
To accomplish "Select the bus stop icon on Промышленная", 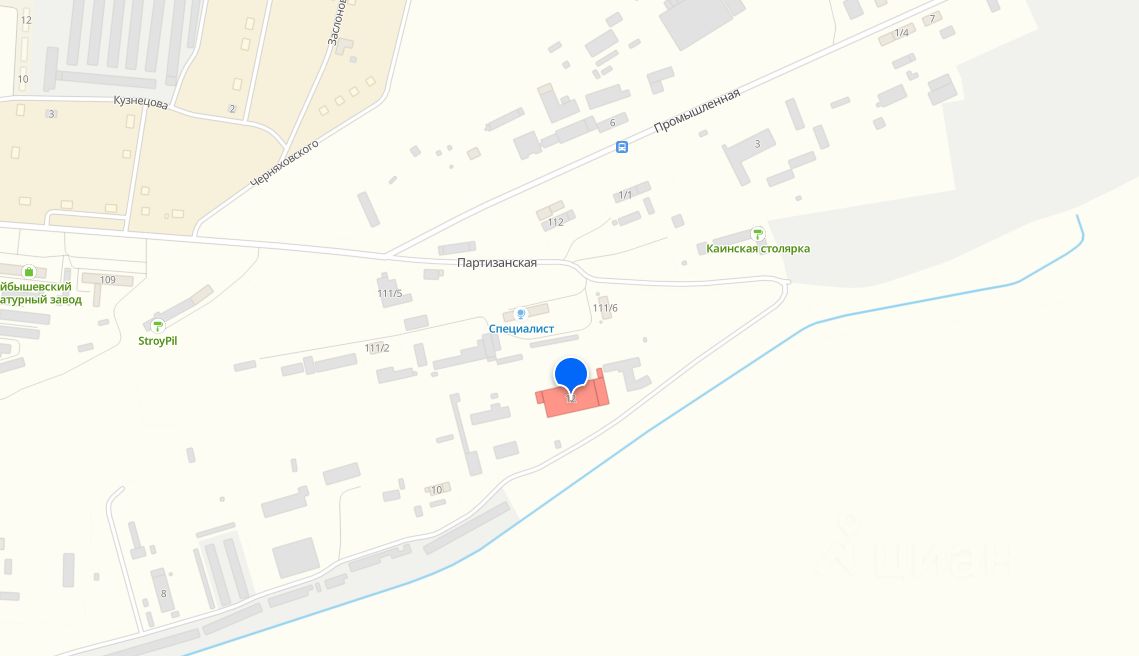I will (622, 147).
